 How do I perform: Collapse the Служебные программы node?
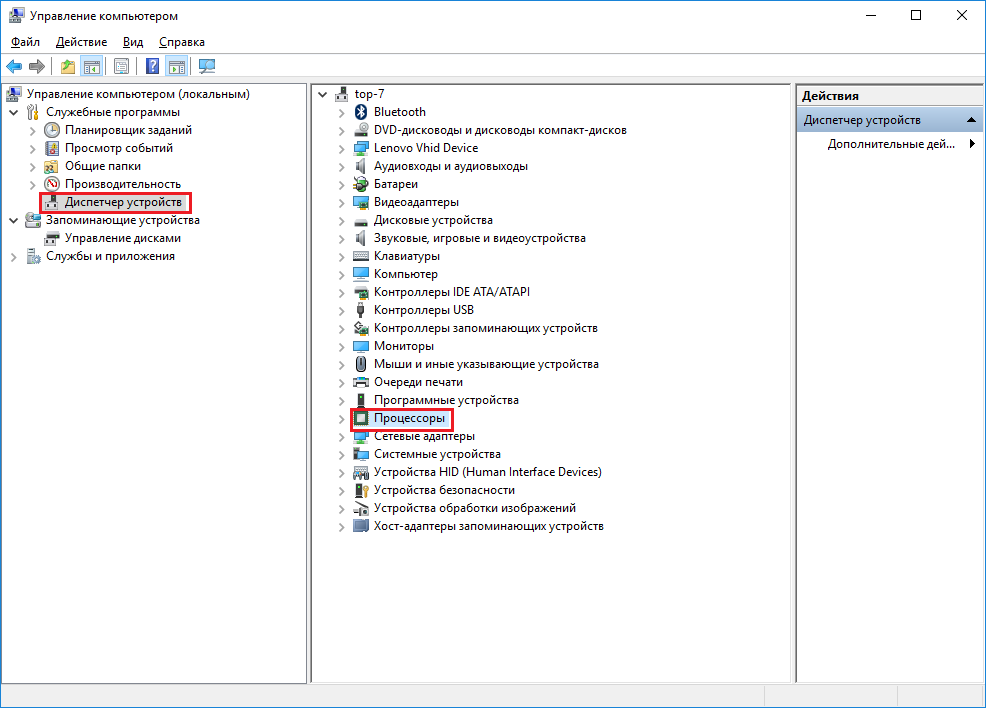13,112
